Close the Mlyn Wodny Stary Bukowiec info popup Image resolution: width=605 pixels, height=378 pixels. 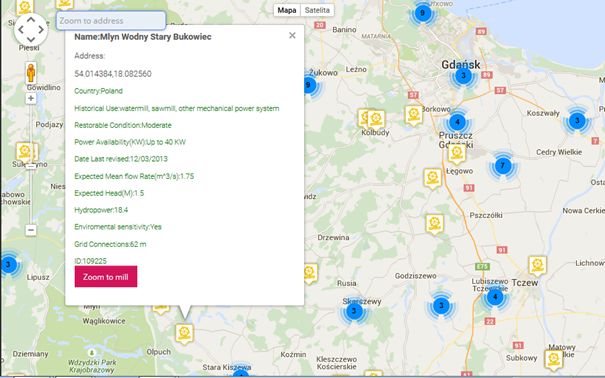coord(292,35)
